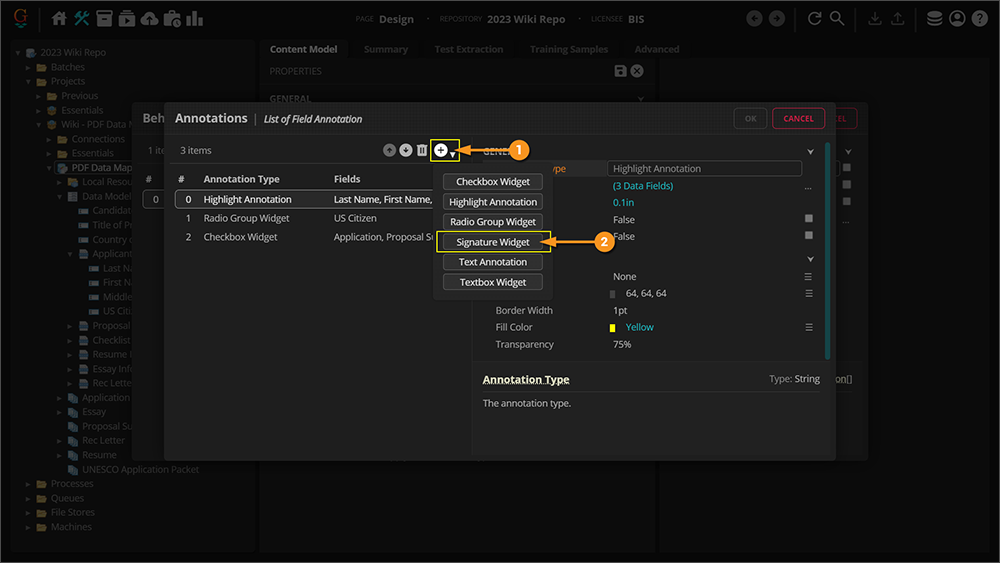Click the move item down arrow icon

(405, 150)
